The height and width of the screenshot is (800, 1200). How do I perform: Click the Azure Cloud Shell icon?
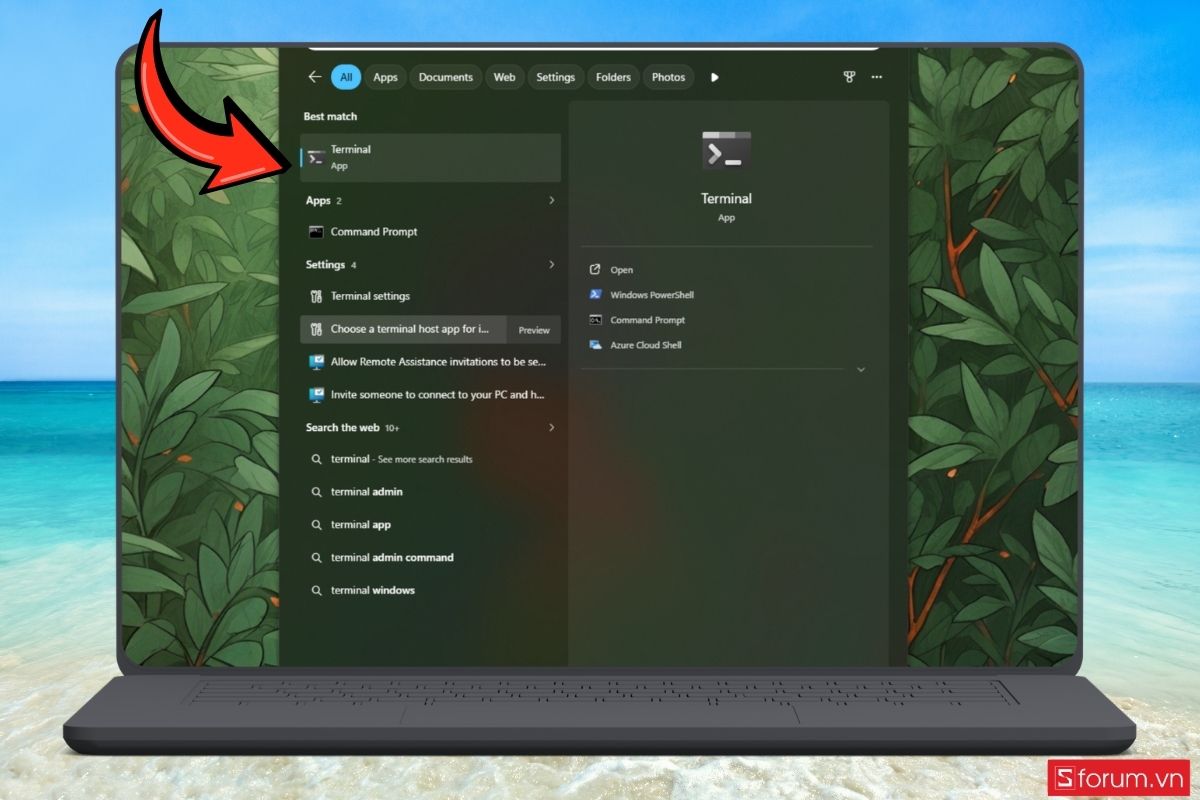595,345
